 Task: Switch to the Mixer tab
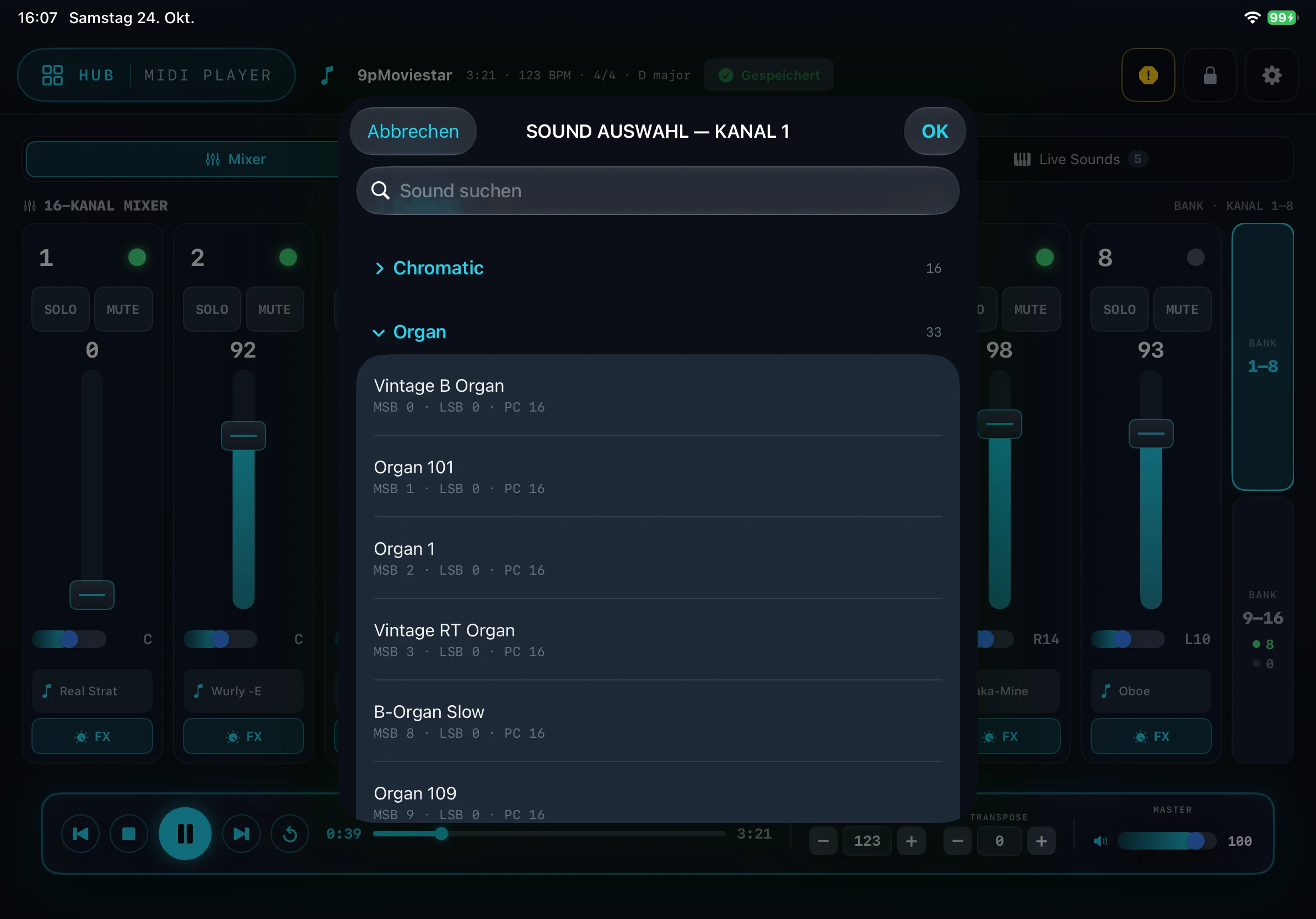pyautogui.click(x=235, y=159)
